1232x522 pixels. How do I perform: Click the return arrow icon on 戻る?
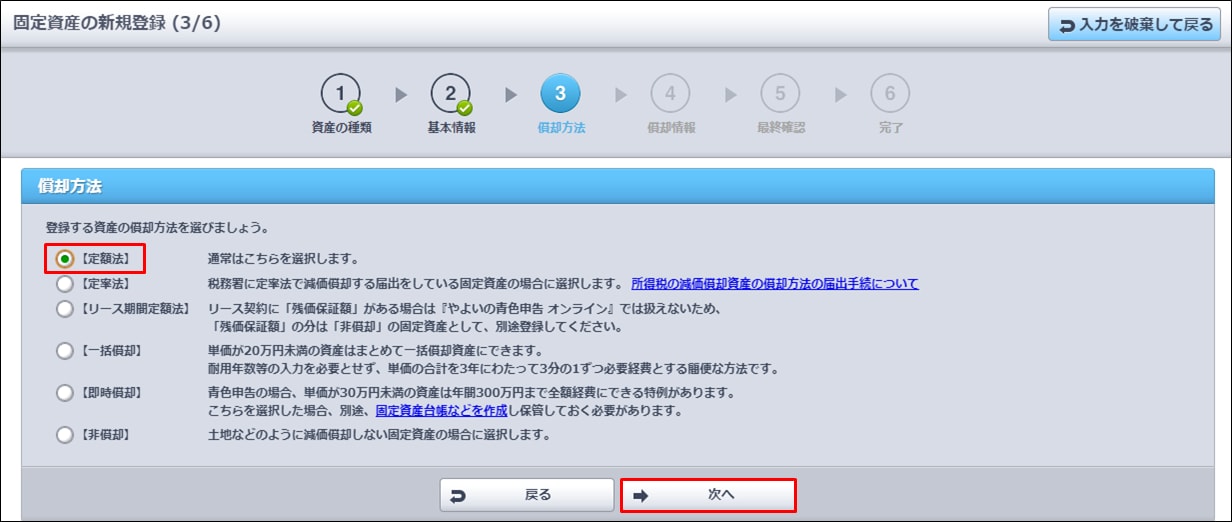click(x=459, y=495)
